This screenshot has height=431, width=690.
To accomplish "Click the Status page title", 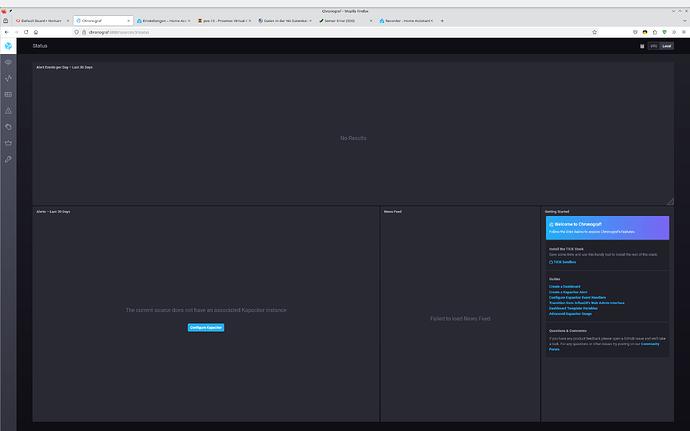I will point(40,46).
